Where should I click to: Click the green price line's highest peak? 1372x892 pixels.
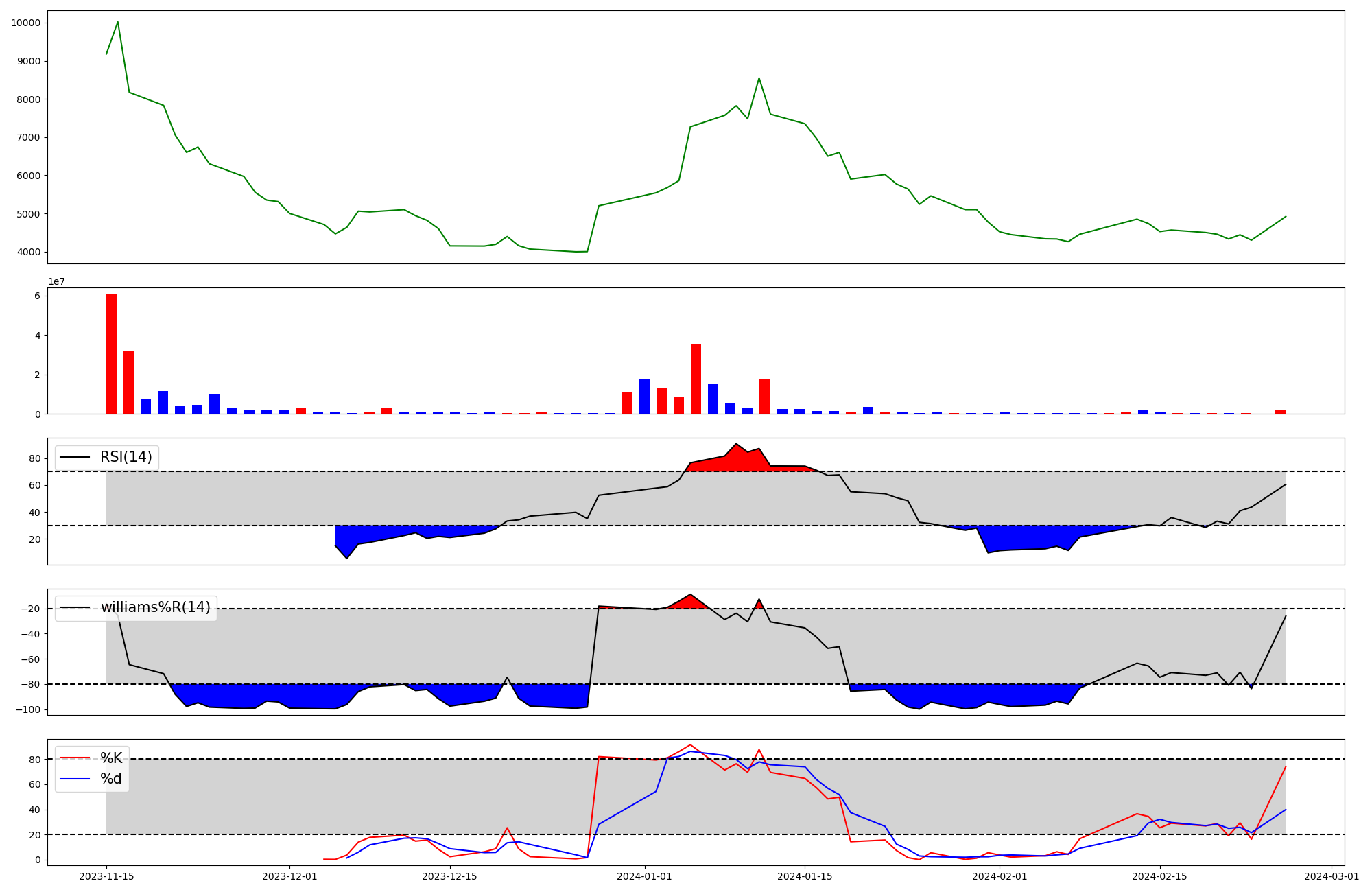tap(118, 23)
